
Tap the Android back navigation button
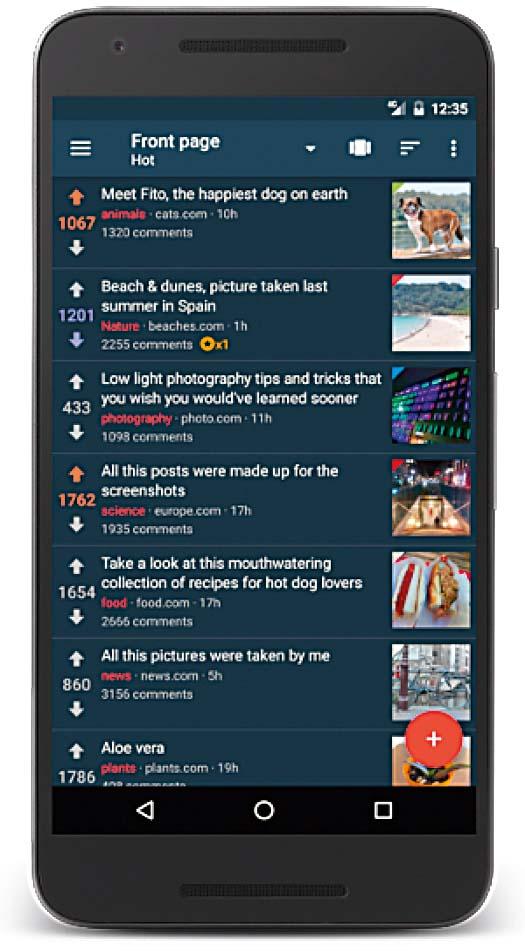click(145, 810)
